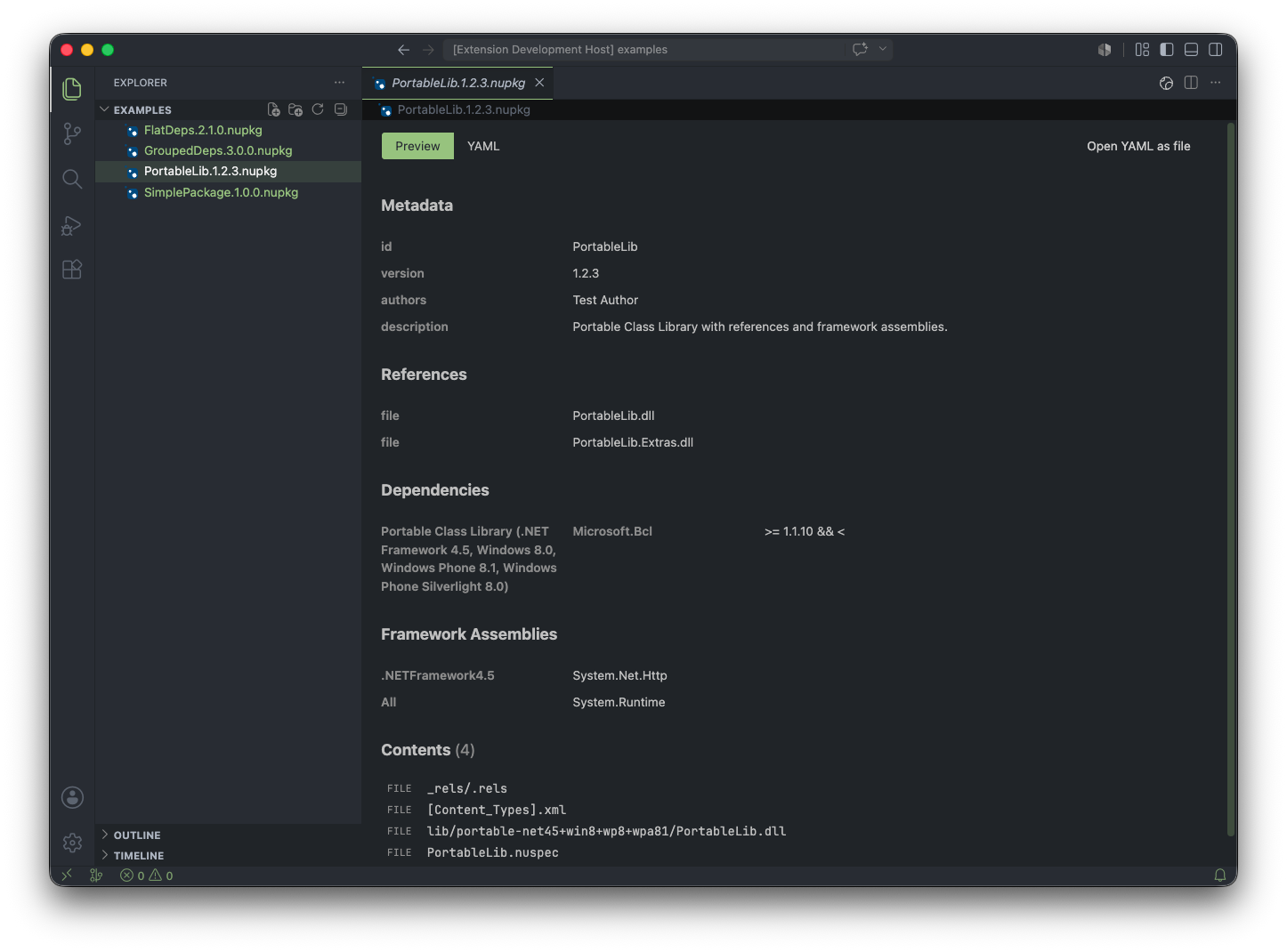This screenshot has width=1287, height=952.
Task: Open the Search view
Action: [x=72, y=179]
